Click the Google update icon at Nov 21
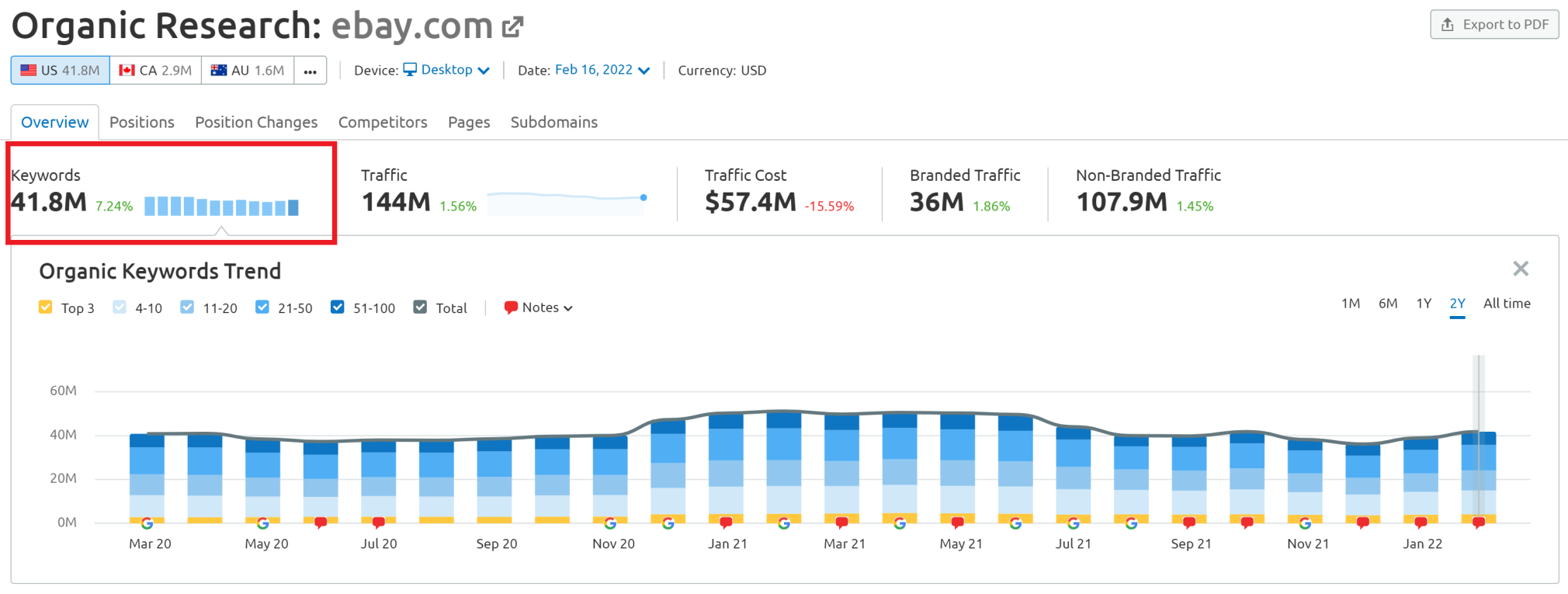Viewport: 1568px width, 594px height. click(1305, 523)
